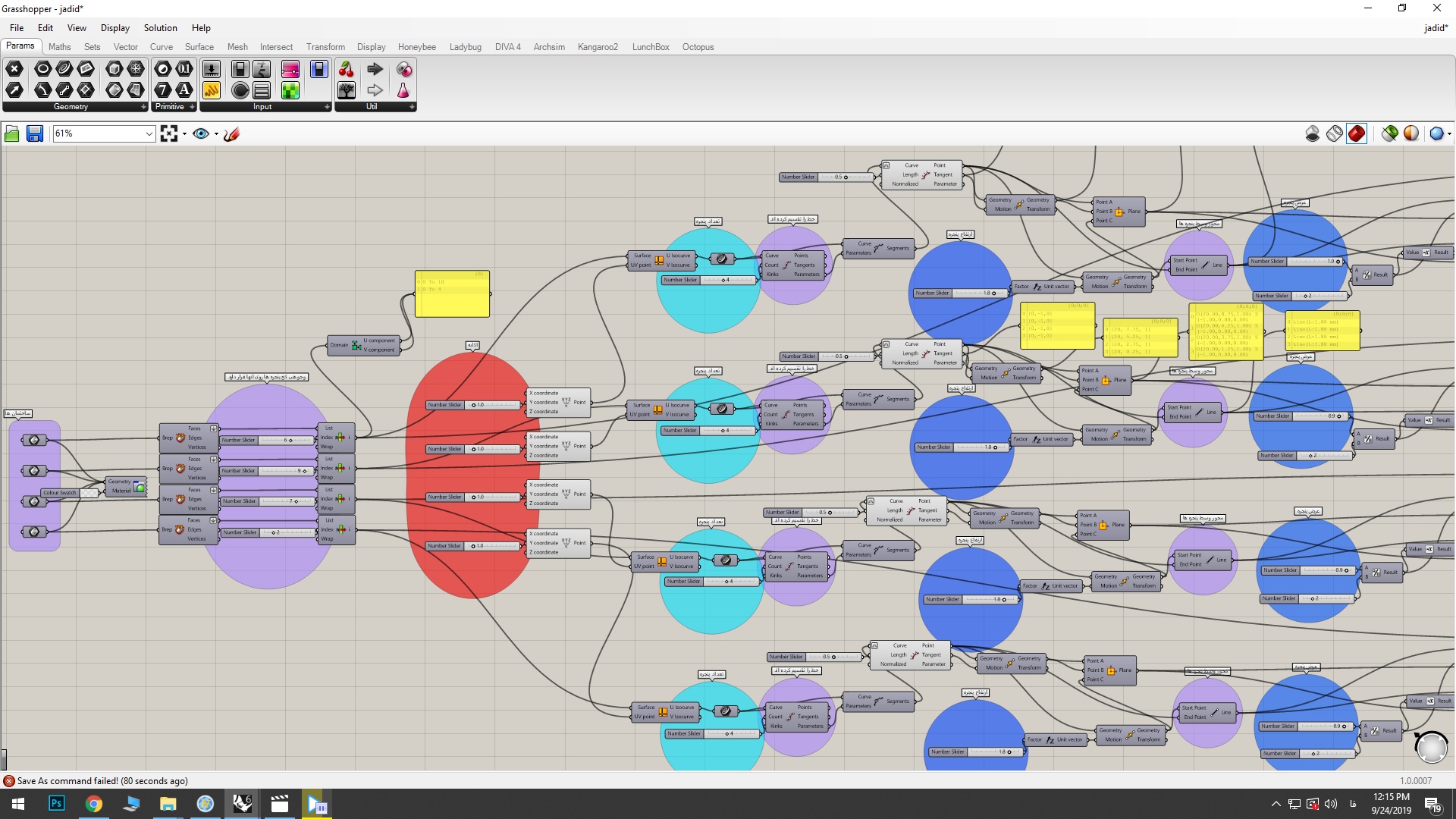The width and height of the screenshot is (1456, 819).
Task: Select the Number '0.1' primitive icon
Action: (x=184, y=69)
